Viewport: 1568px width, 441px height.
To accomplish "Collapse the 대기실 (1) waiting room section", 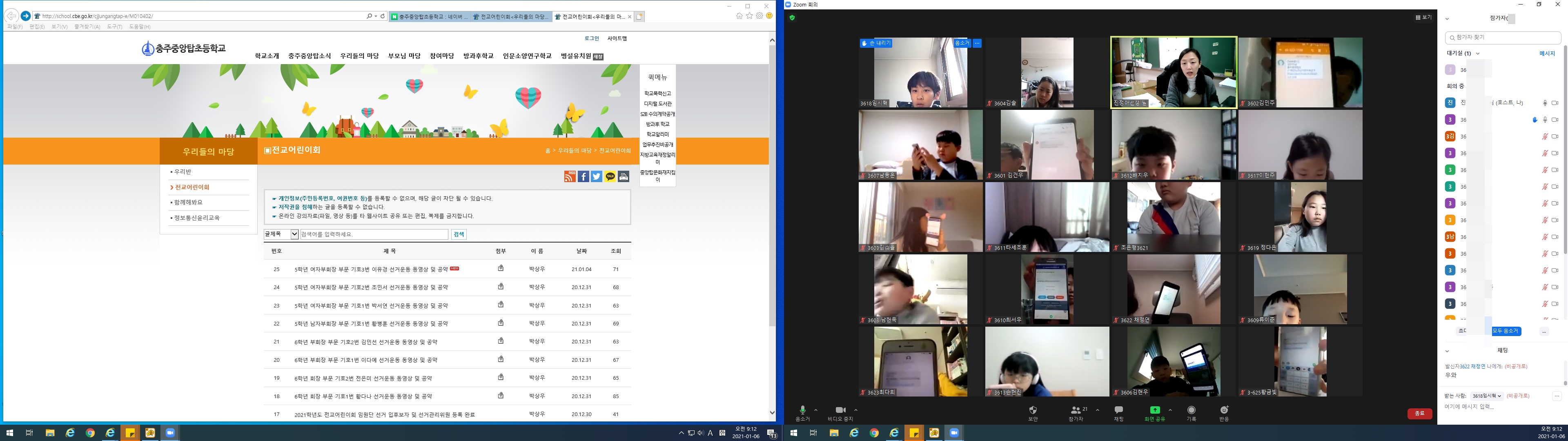I will click(1477, 53).
